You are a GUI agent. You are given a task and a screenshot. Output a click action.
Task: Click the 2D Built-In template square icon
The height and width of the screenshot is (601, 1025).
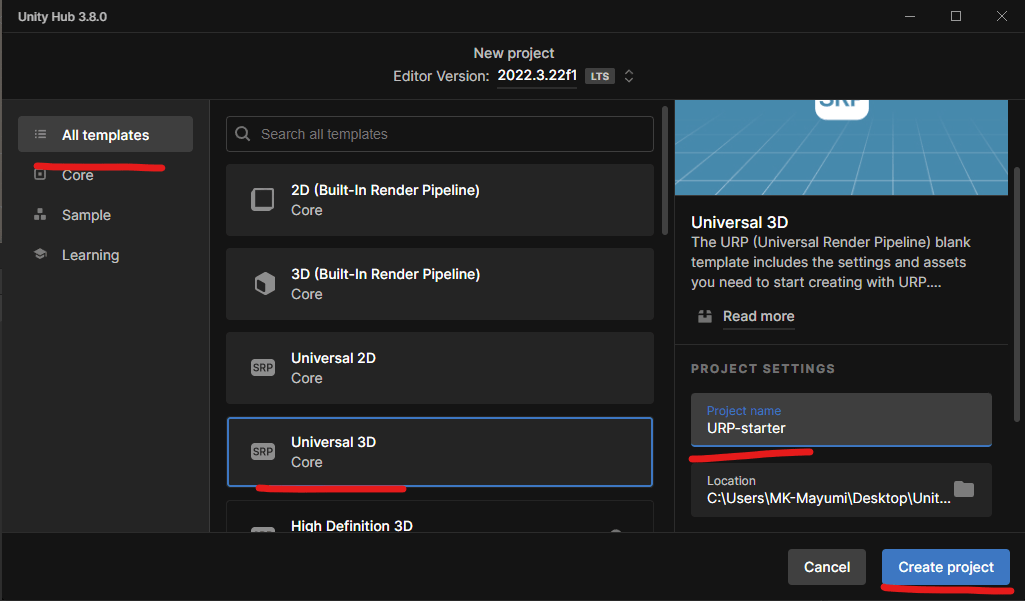[x=262, y=200]
